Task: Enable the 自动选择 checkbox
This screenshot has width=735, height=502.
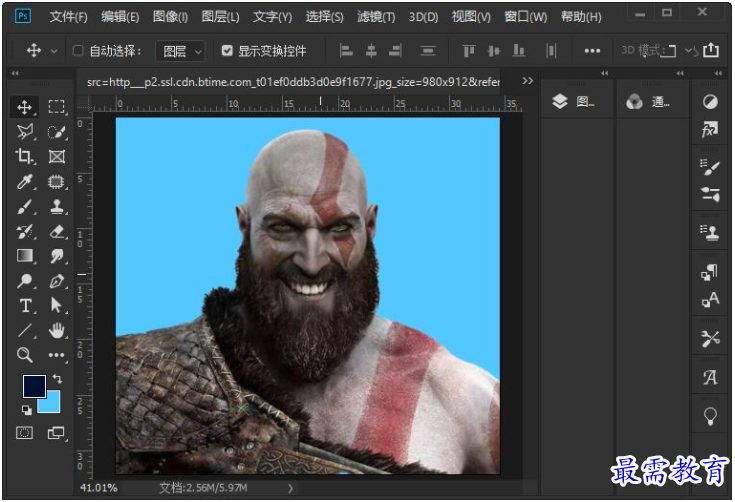Action: pos(78,50)
